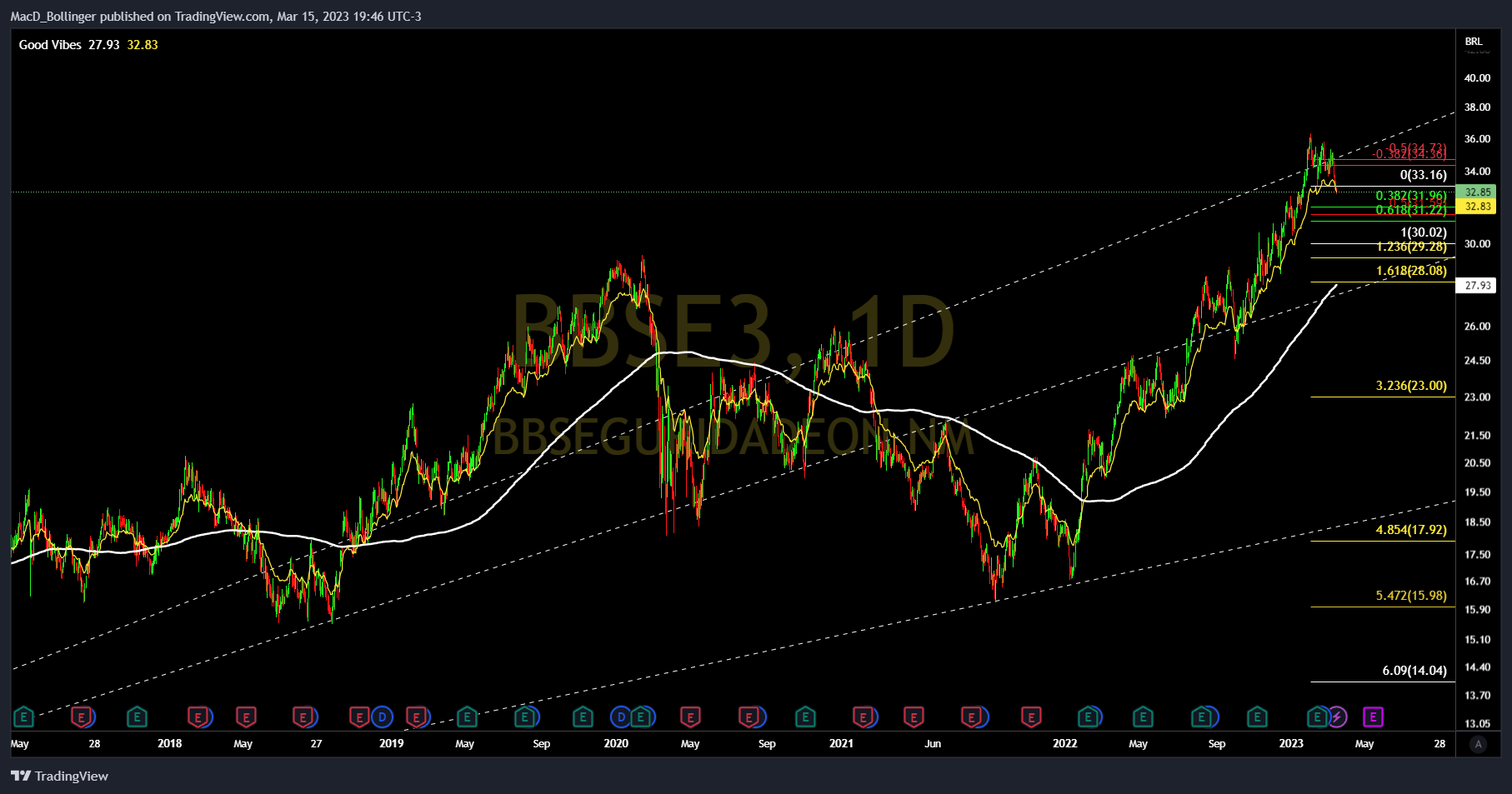Click the publisher header text MacD_Bollinger
The width and height of the screenshot is (1512, 794).
coord(53,17)
